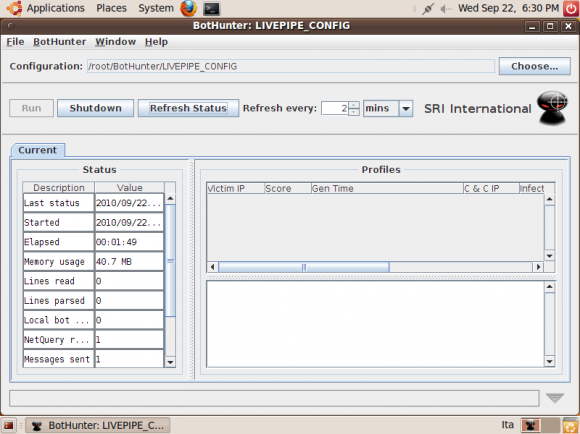Click the Profiles table horizontal scrollbar thumb
Screen dimensions: 580x434
(304, 267)
